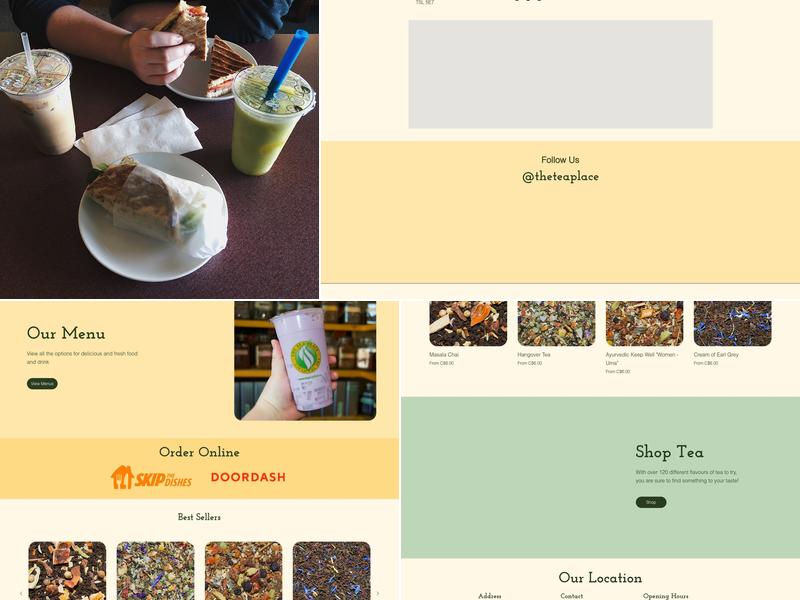
Task: Click the sandwich and drinks photo
Action: pyautogui.click(x=159, y=149)
